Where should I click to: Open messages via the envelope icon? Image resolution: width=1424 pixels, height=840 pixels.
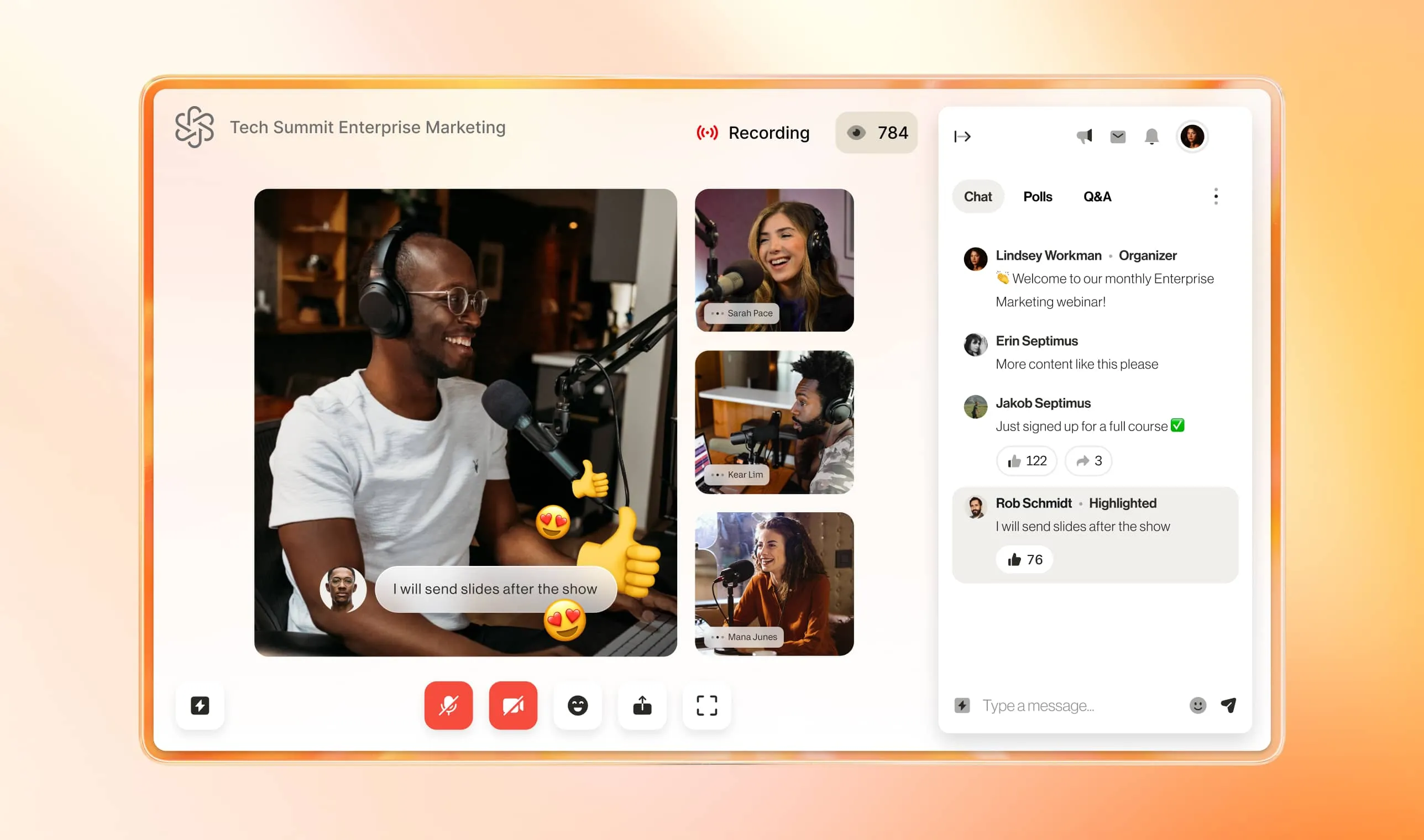(x=1117, y=136)
